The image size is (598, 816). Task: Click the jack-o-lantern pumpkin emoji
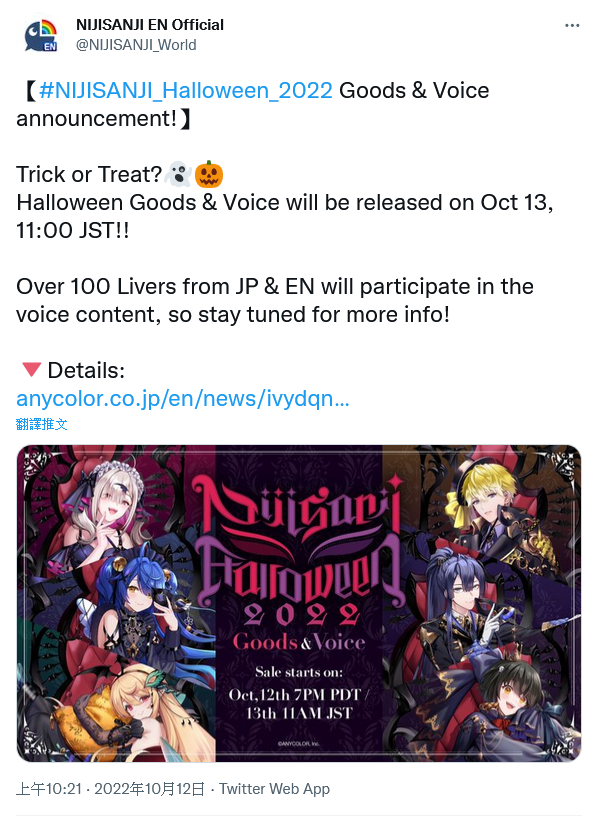coord(209,174)
